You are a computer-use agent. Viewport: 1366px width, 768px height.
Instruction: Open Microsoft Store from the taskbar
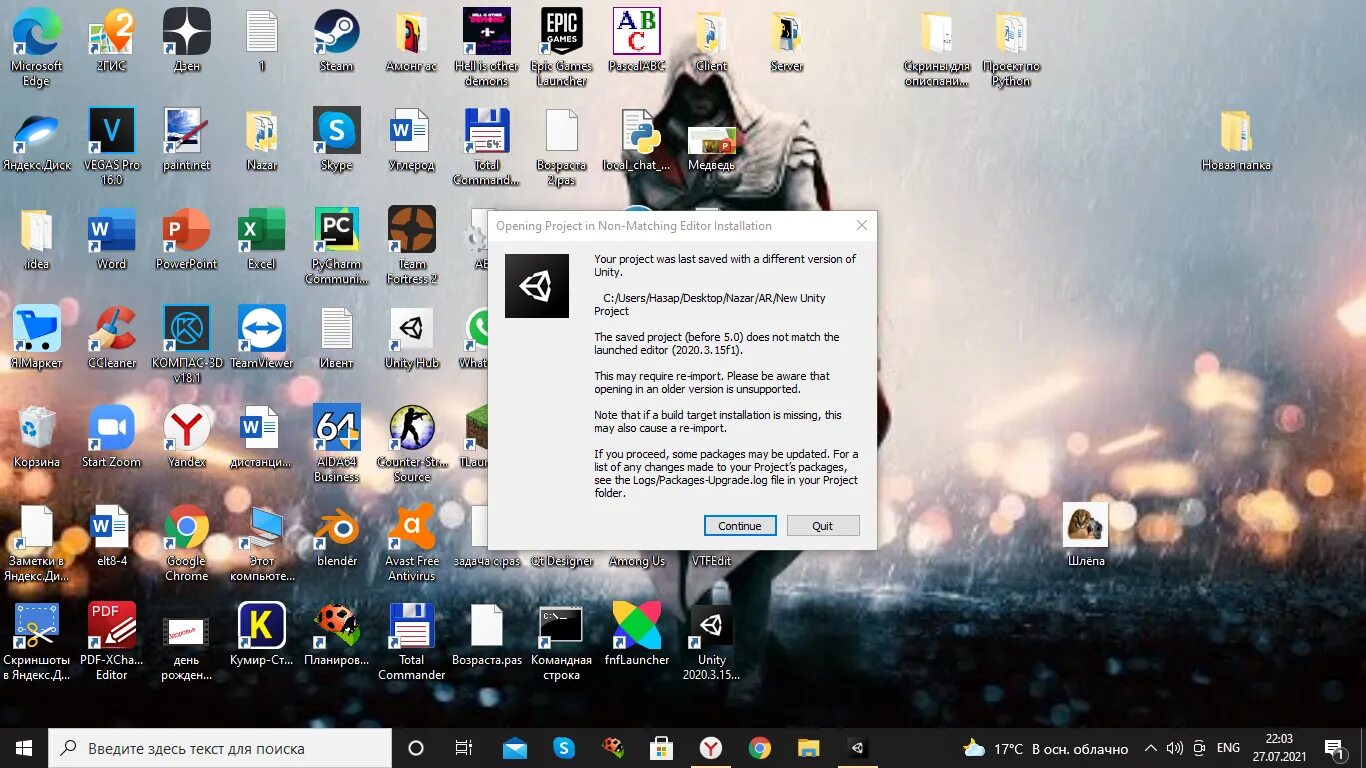click(662, 748)
